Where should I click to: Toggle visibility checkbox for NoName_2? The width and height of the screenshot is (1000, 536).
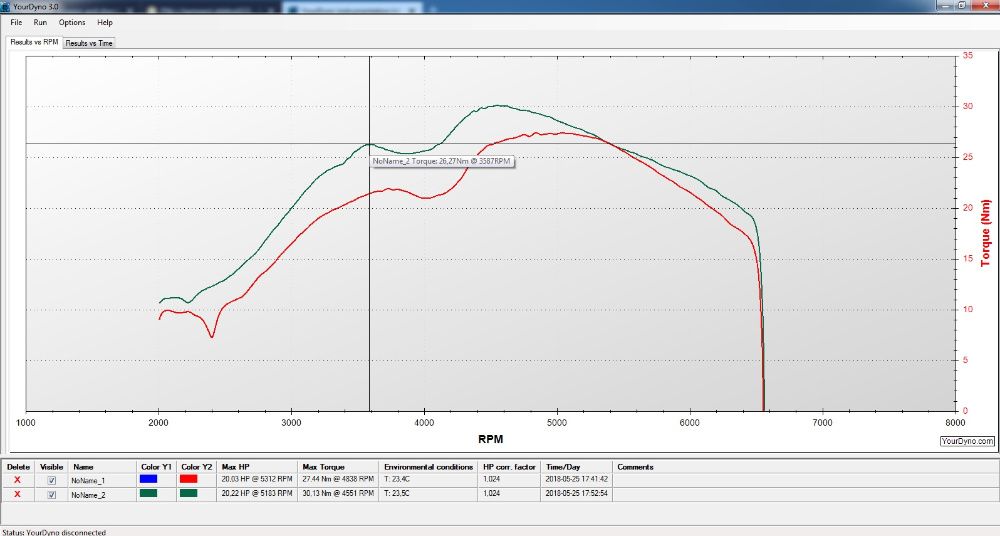click(52, 495)
